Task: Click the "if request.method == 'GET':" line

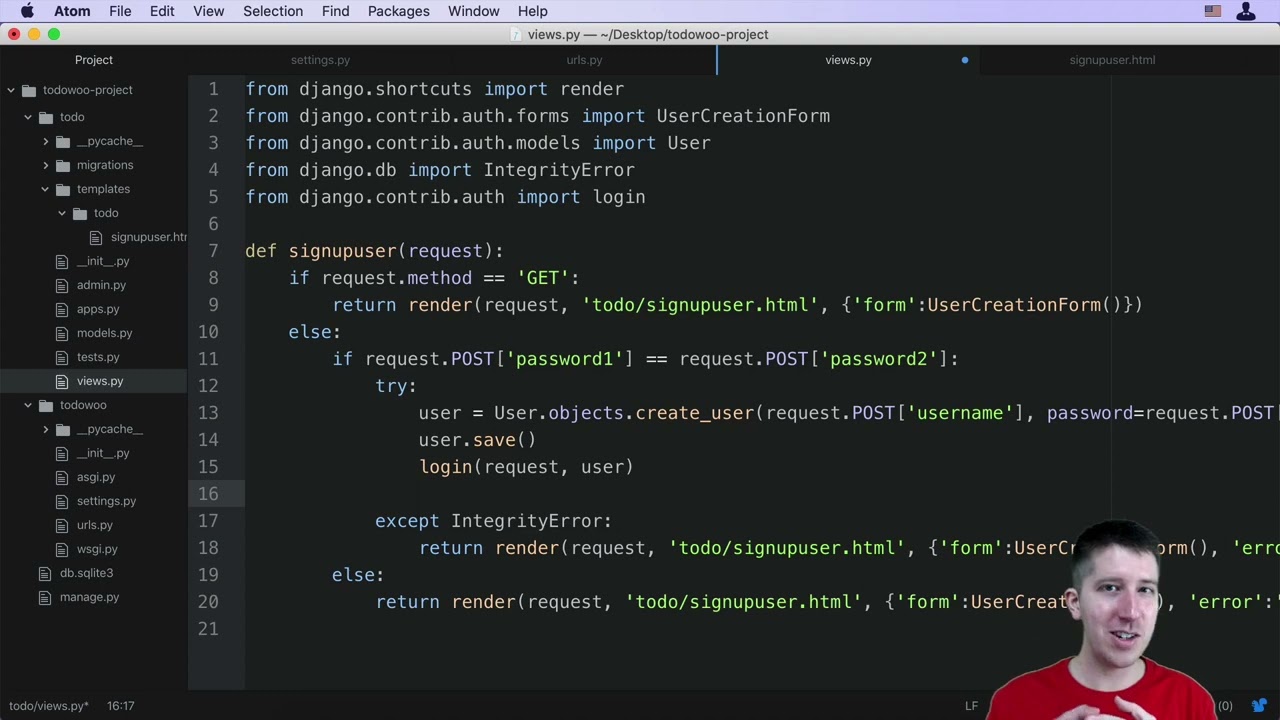Action: (x=434, y=278)
